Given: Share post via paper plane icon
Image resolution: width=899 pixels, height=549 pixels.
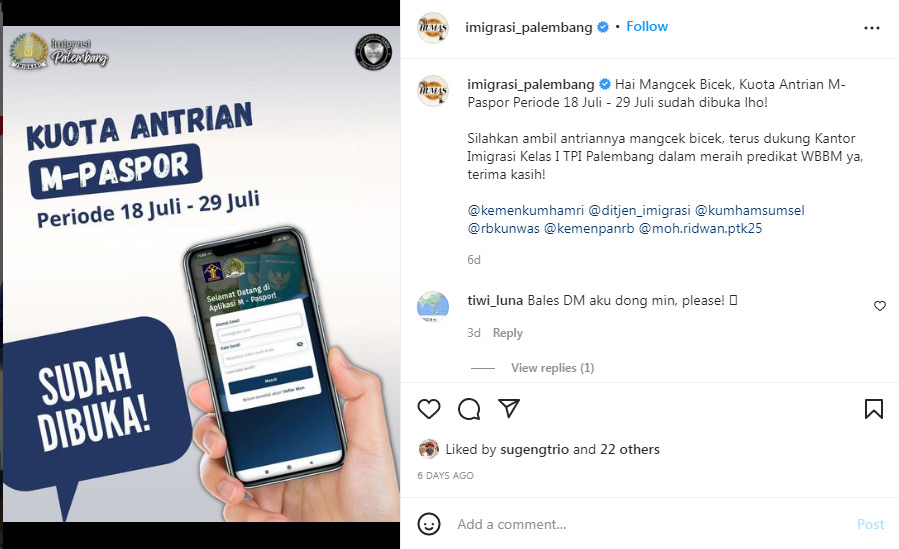Looking at the screenshot, I should [x=509, y=408].
